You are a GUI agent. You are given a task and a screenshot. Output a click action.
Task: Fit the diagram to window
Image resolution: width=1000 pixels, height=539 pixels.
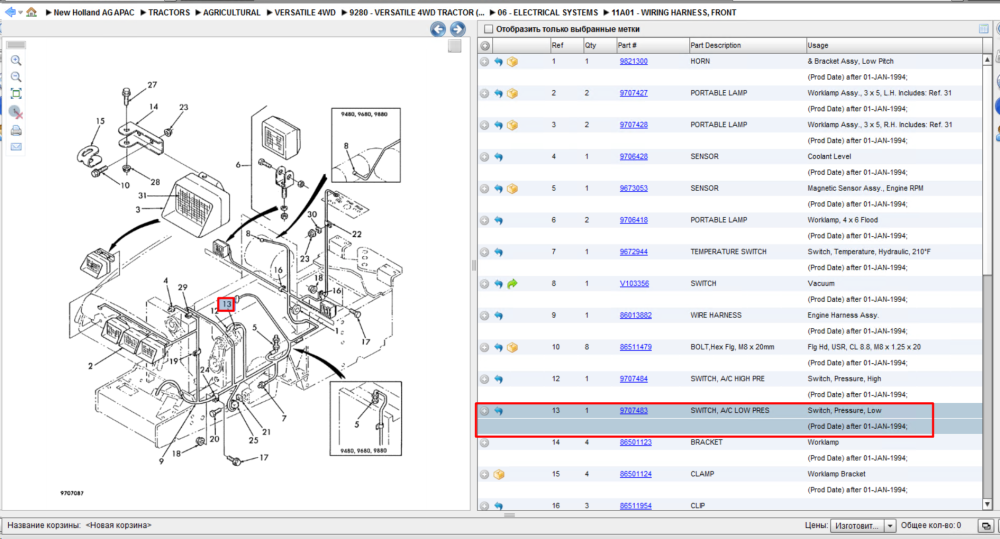tap(16, 94)
